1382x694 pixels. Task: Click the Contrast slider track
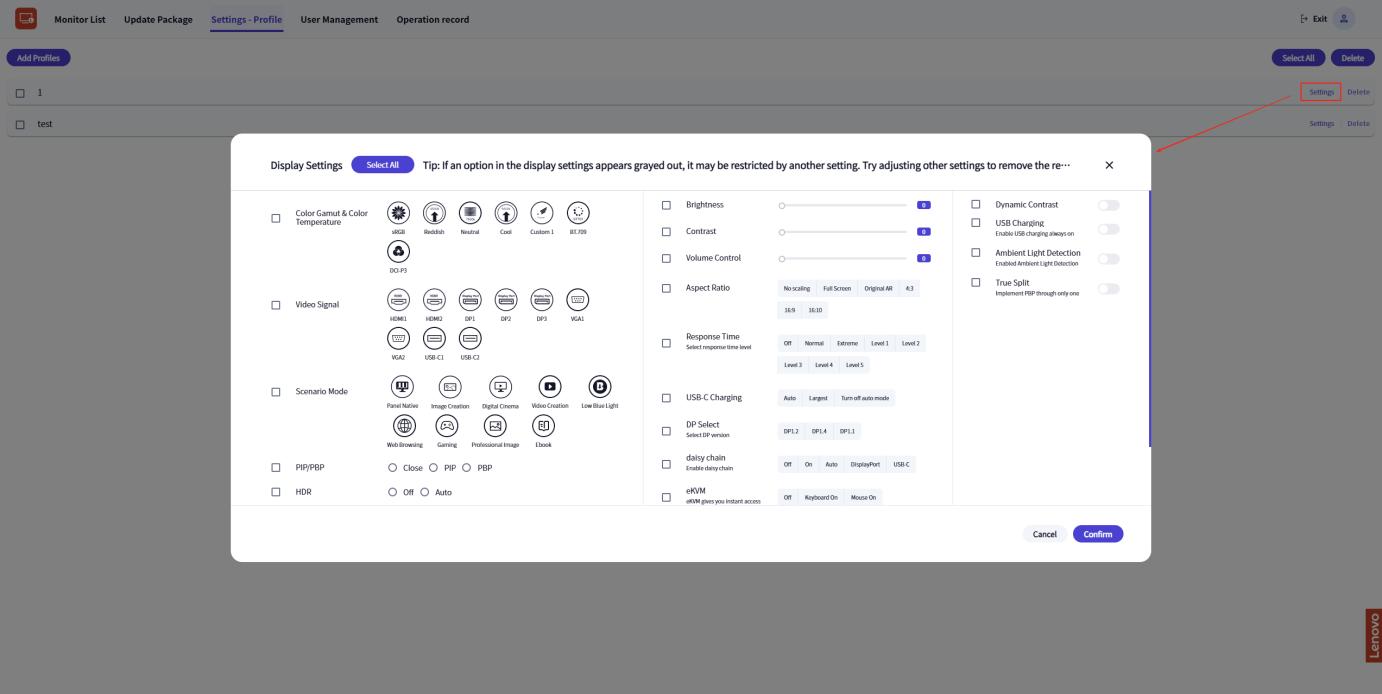pos(843,231)
